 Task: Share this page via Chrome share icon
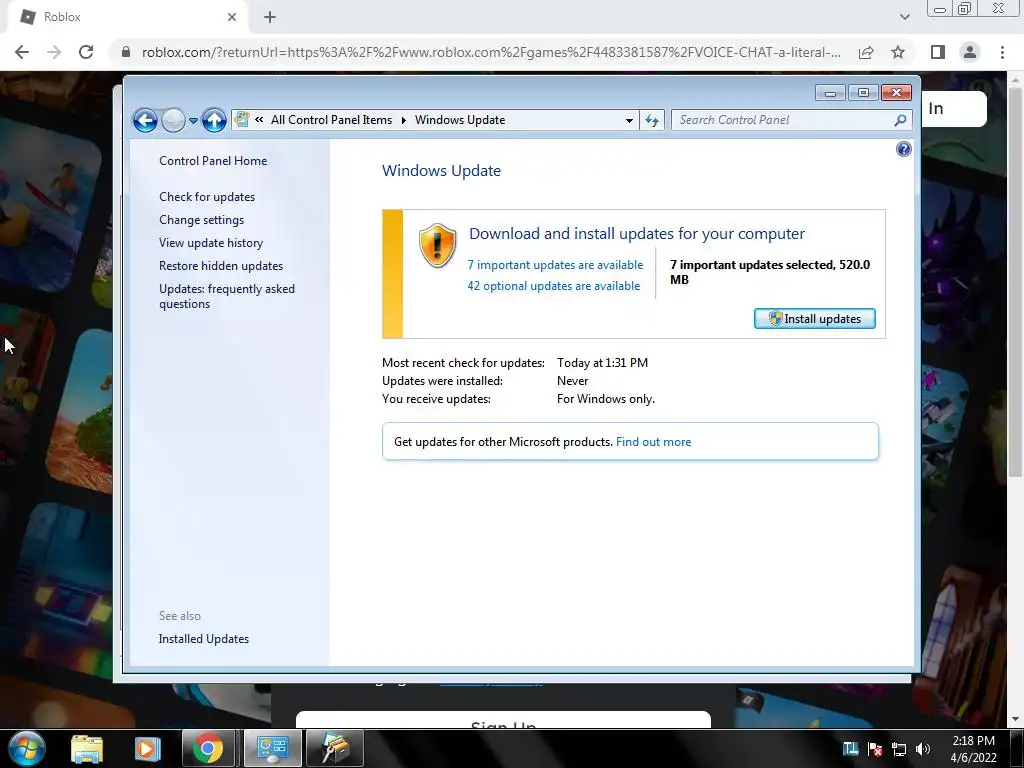[866, 52]
